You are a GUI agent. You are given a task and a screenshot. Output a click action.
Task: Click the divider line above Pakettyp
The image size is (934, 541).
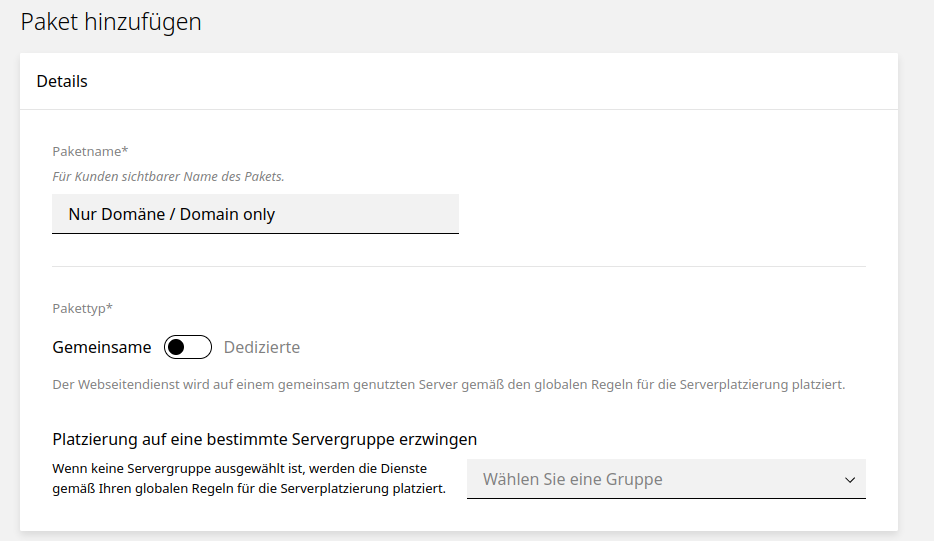click(x=458, y=267)
